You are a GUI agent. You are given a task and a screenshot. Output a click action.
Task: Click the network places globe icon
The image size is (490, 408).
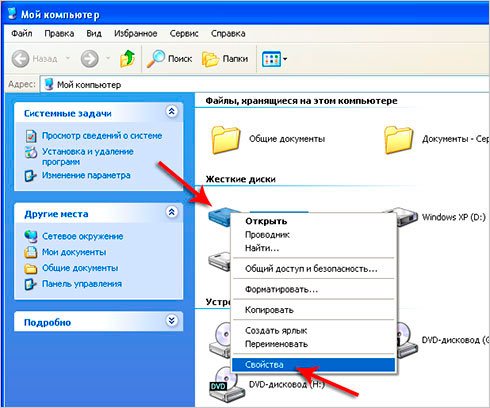point(31,236)
